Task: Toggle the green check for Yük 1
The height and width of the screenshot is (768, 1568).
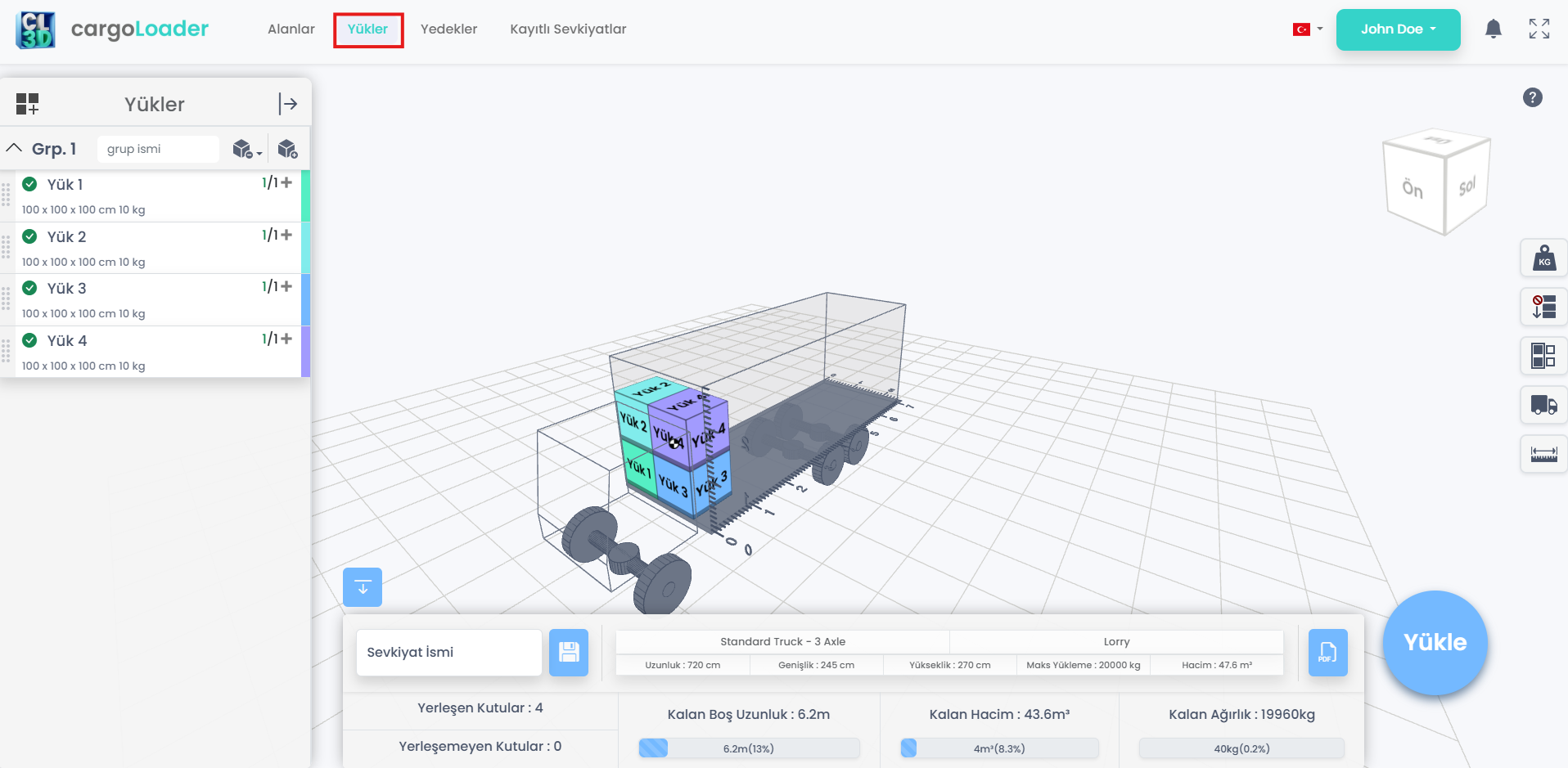Action: (x=29, y=184)
